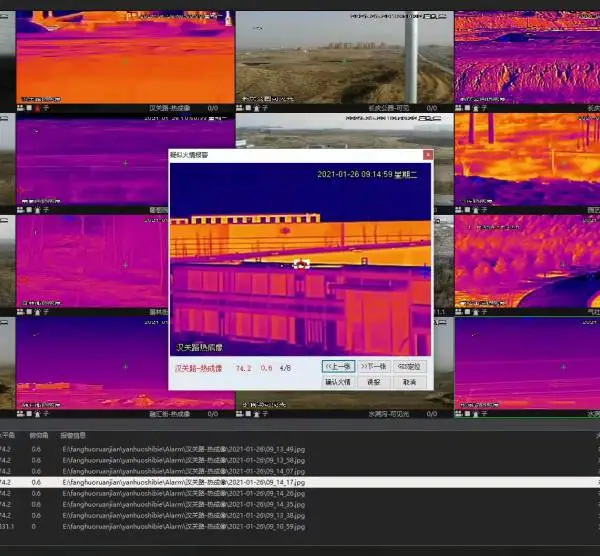Click the first camera icon under the top-left 汉关路-热成像 tile
Viewport: 600px width, 556px height.
click(20, 108)
